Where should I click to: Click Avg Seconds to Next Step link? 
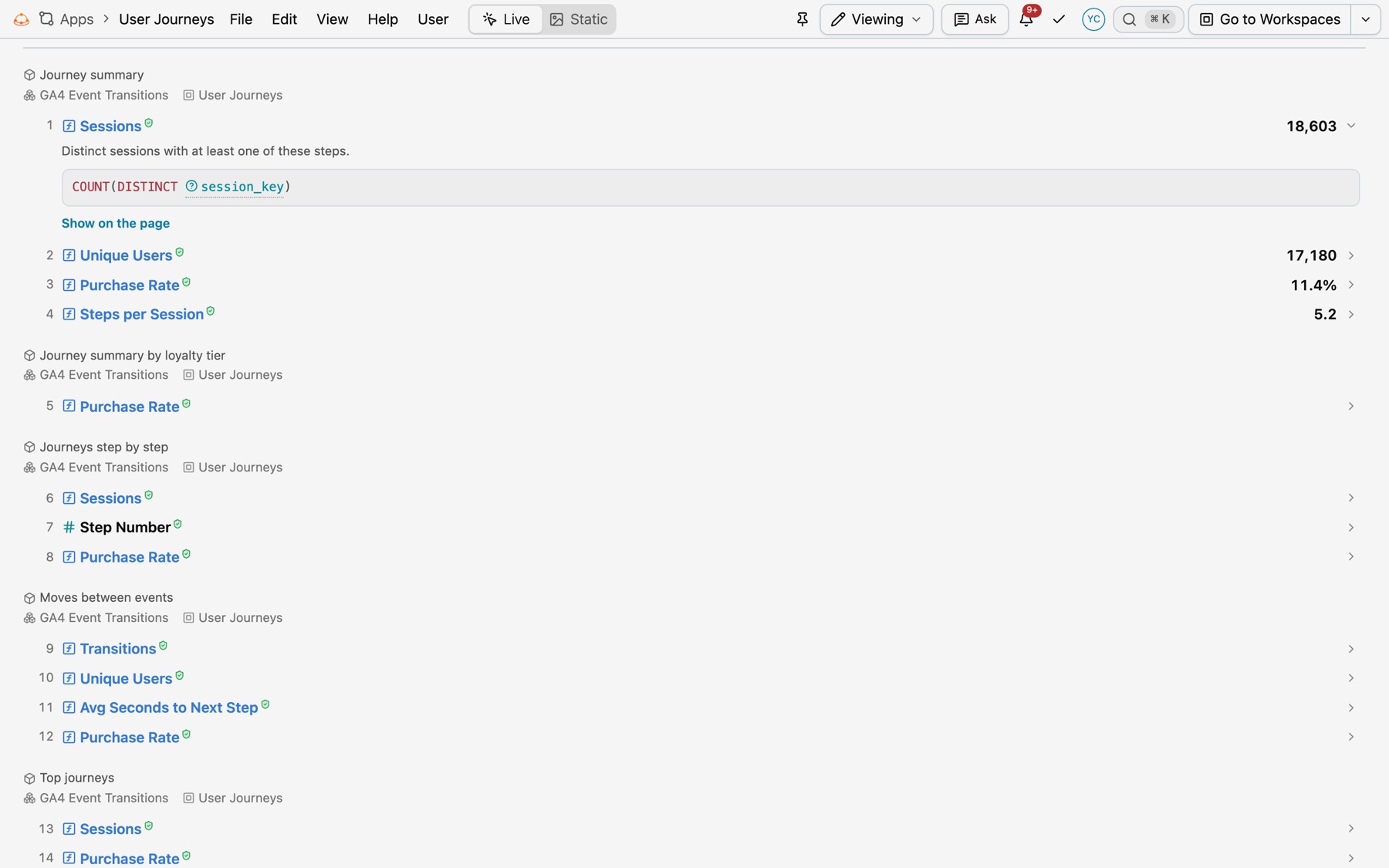pyautogui.click(x=169, y=708)
